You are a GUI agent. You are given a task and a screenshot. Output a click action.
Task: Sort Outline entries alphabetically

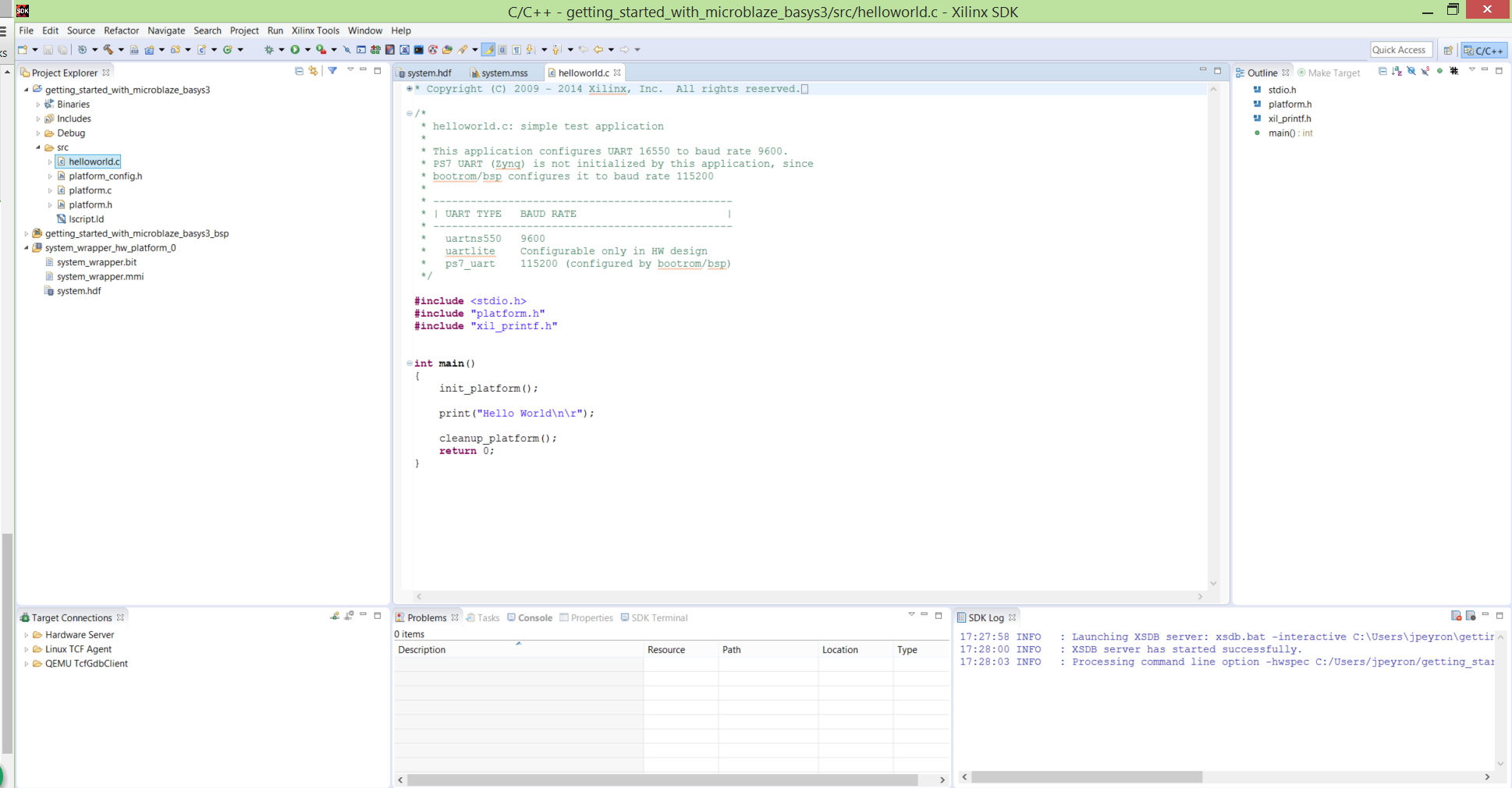tap(1397, 71)
